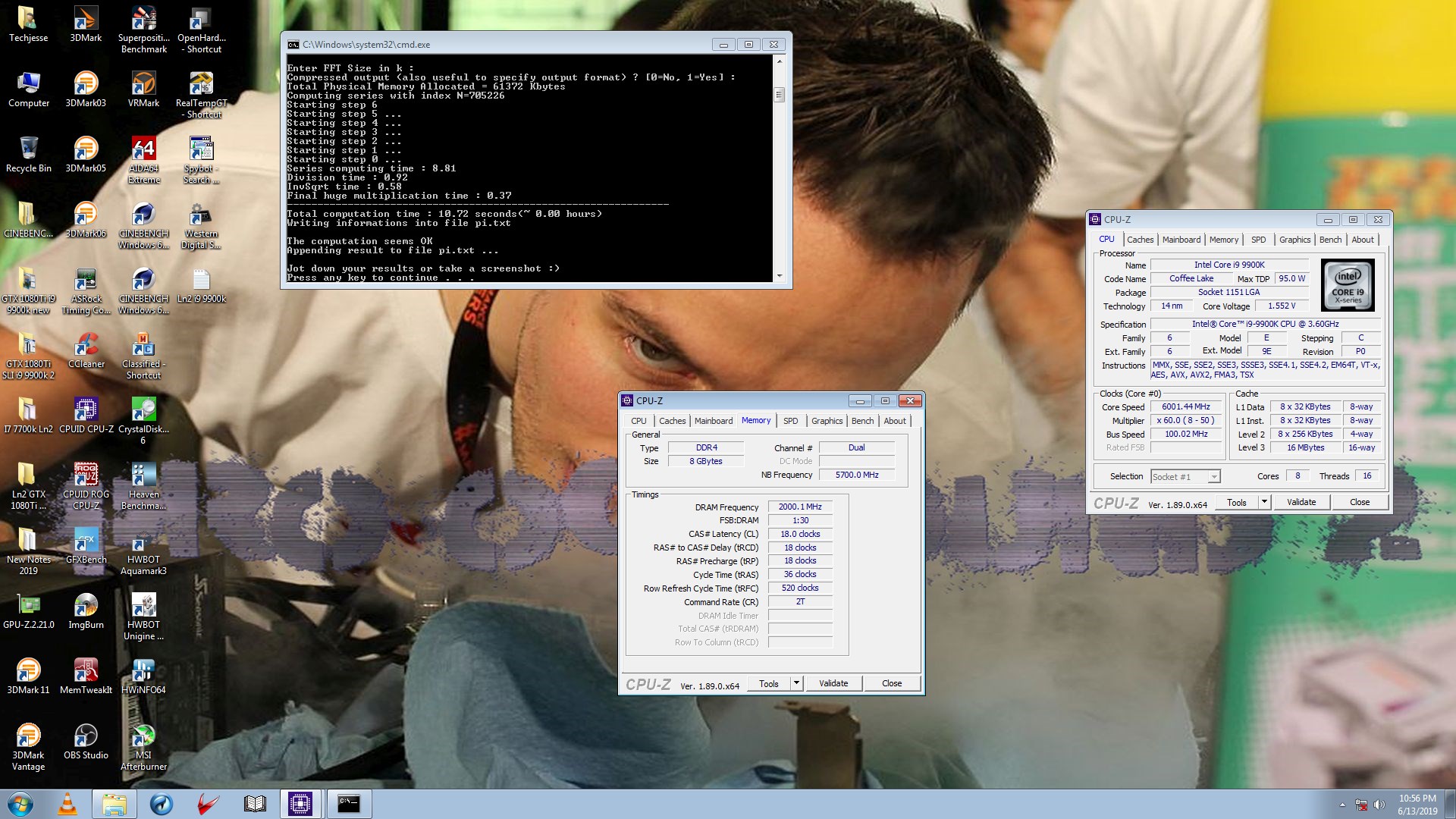Image resolution: width=1456 pixels, height=819 pixels.
Task: Open Windows Explorer taskbar button
Action: [115, 804]
